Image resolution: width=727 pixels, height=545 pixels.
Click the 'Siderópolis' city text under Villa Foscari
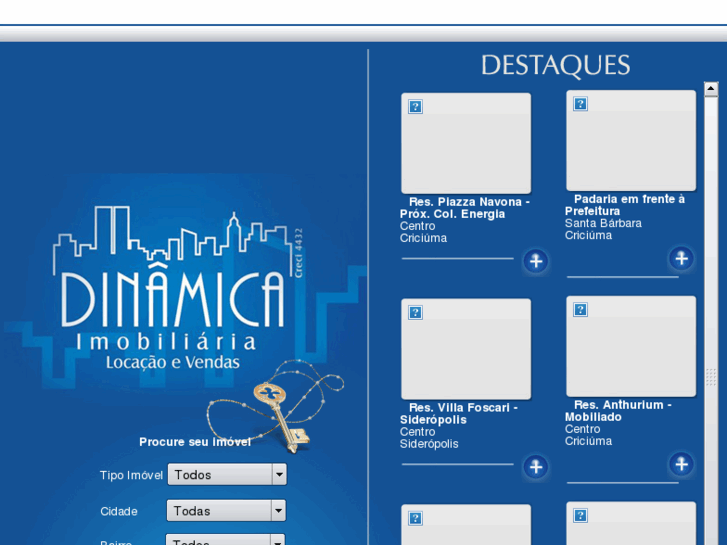point(429,444)
